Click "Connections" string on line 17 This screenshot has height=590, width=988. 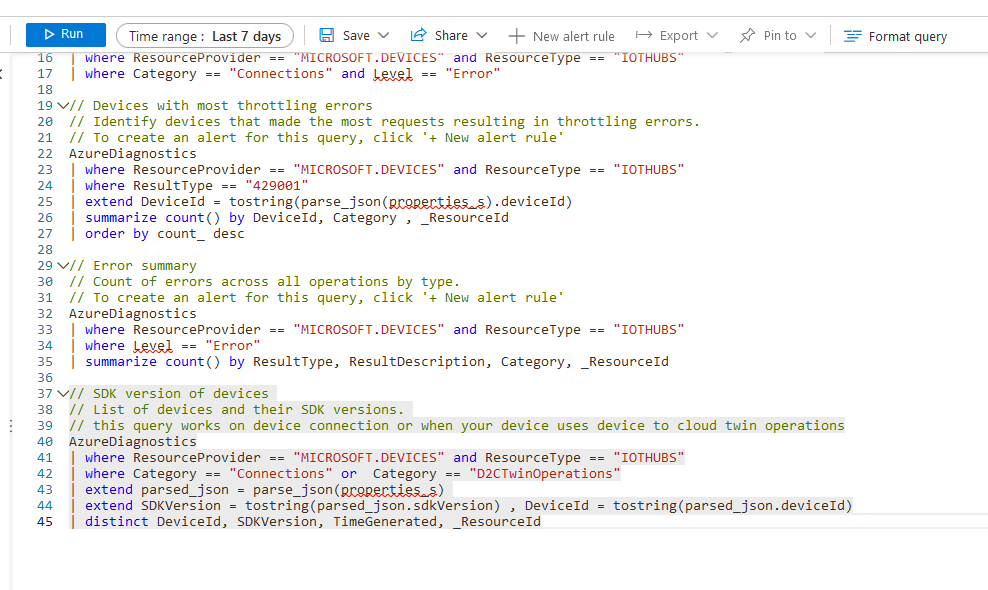[x=280, y=73]
